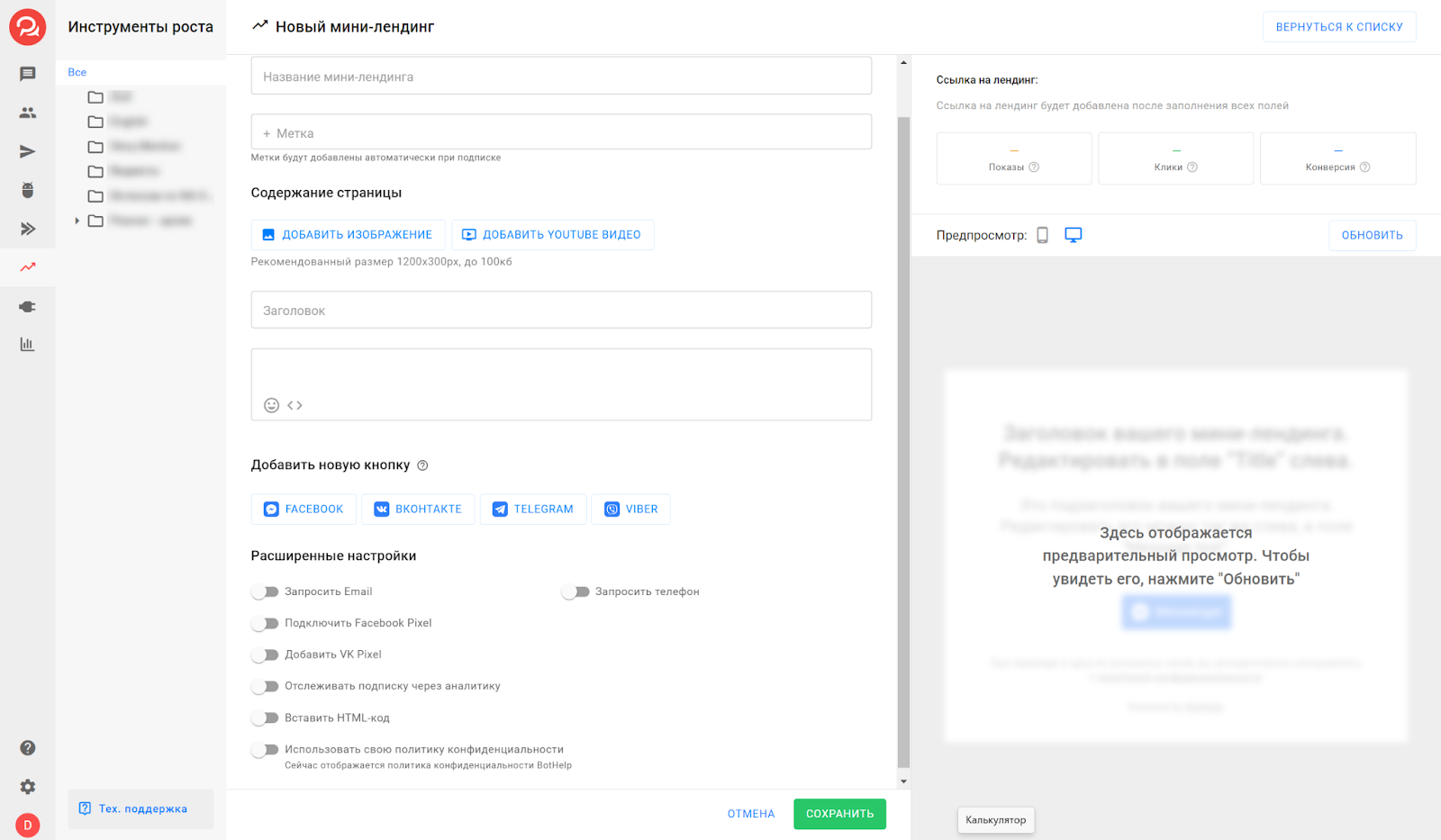Open the chat messages sidebar icon
The height and width of the screenshot is (840, 1441).
pos(28,74)
